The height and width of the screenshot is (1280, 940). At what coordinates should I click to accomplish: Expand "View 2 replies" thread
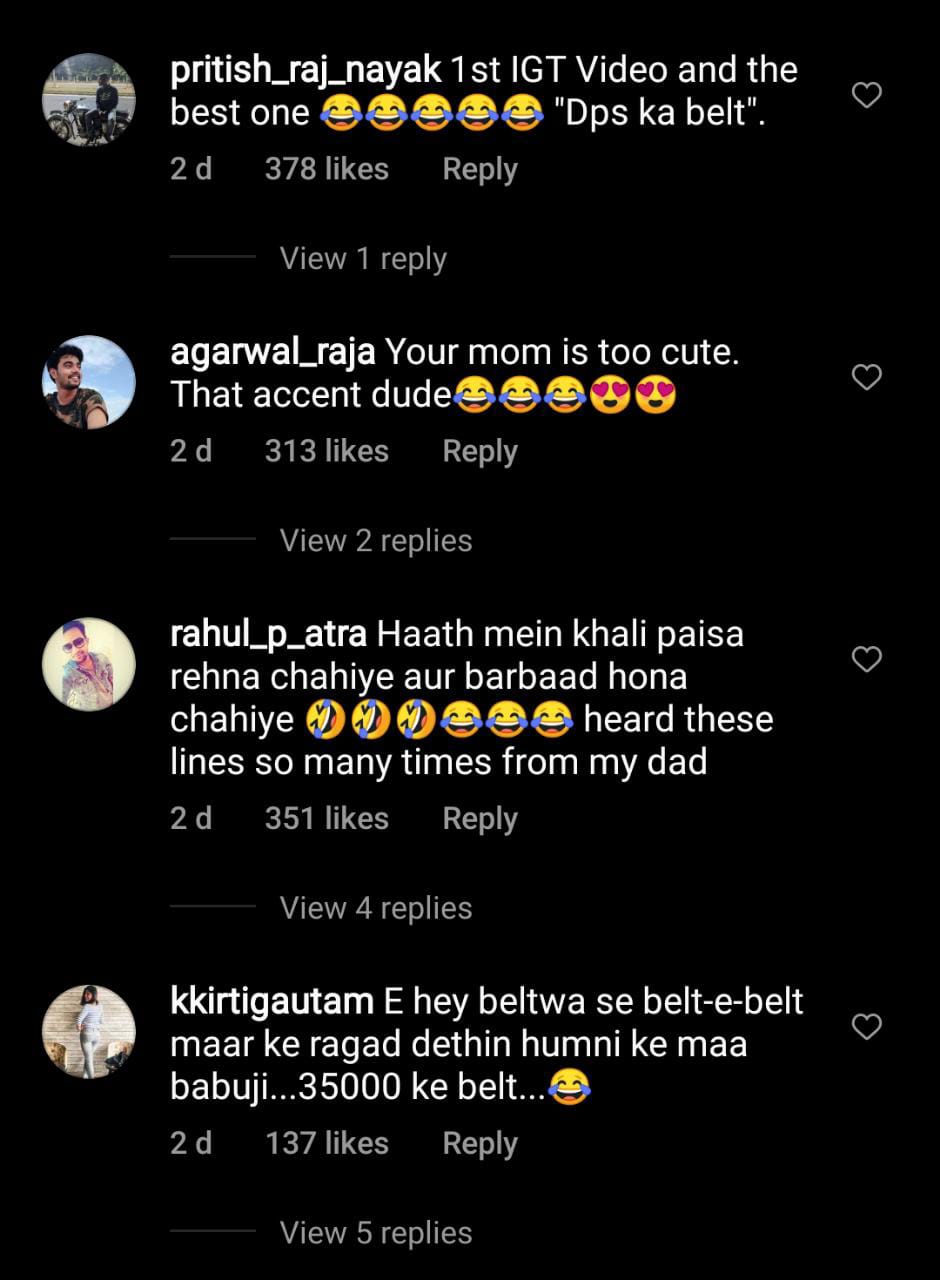pos(376,541)
